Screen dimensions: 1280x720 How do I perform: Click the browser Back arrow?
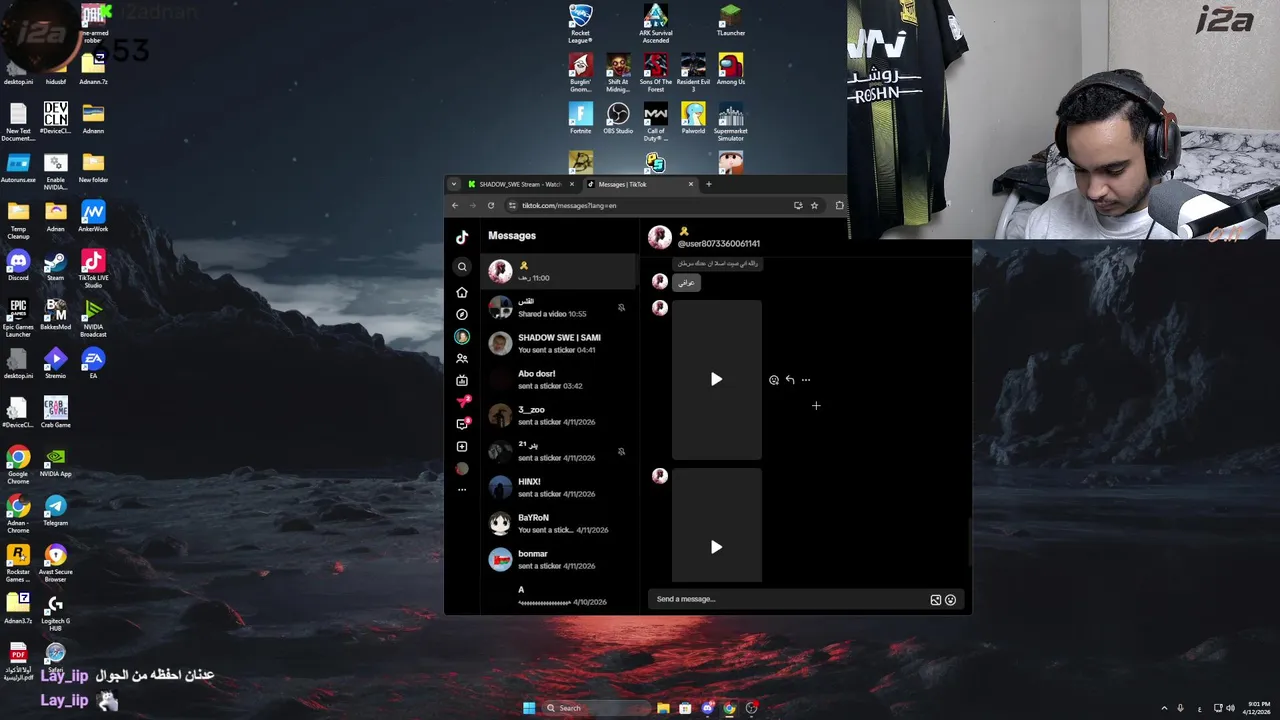click(455, 205)
